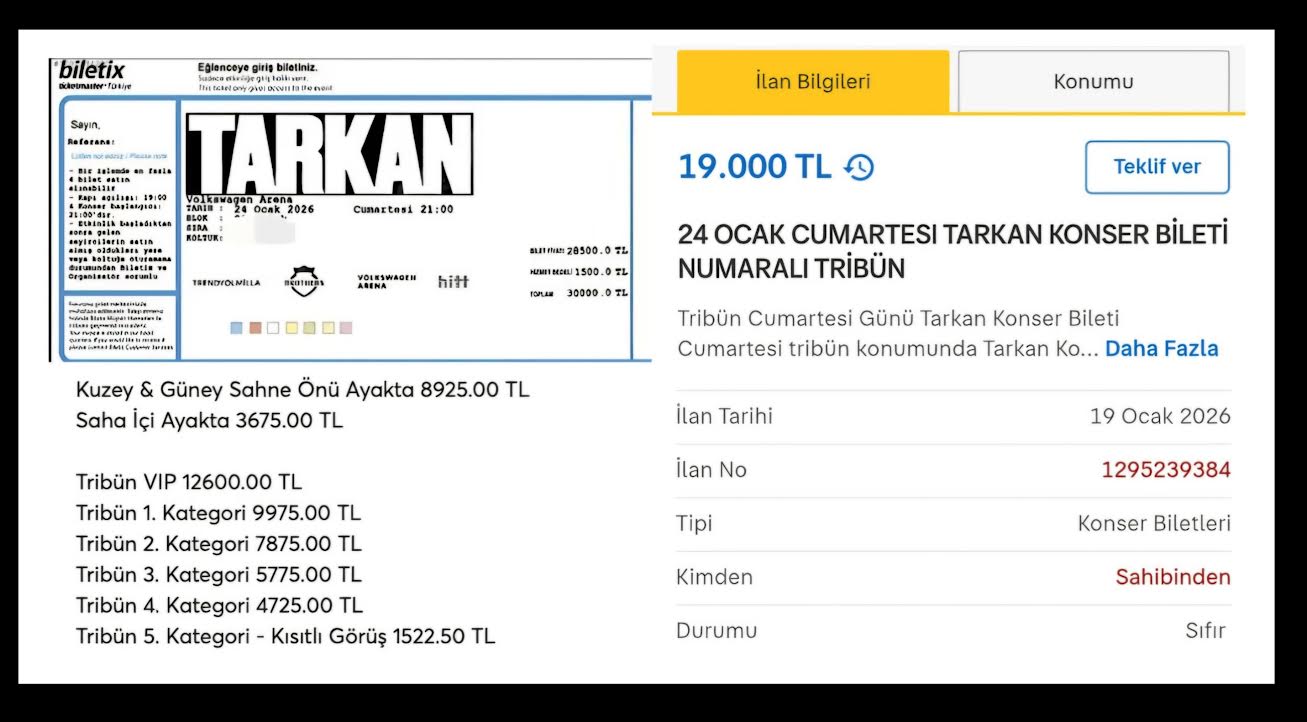
Task: Click the hitt sponsor logo
Action: pyautogui.click(x=452, y=282)
